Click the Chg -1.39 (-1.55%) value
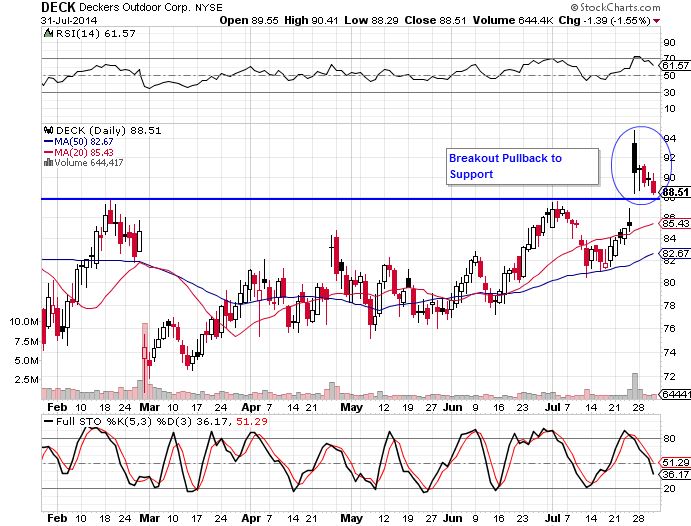 [x=605, y=20]
